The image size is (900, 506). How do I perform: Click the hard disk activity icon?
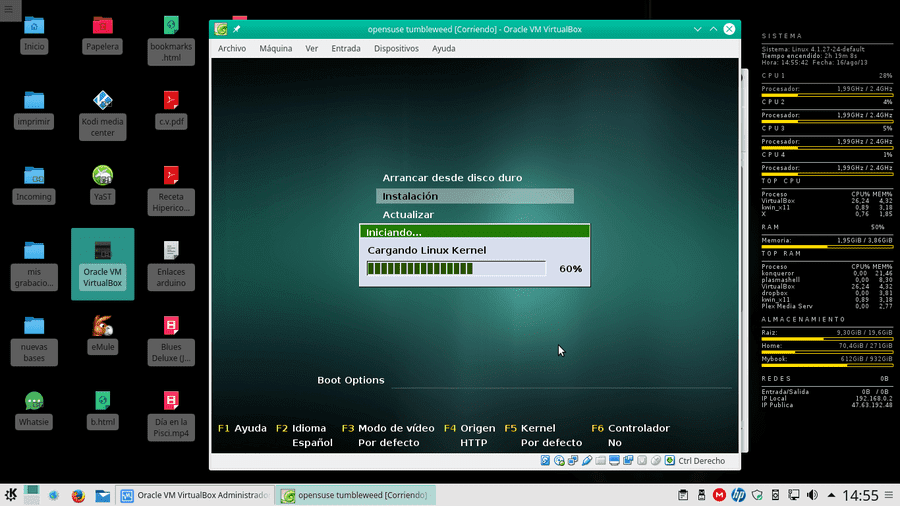tap(545, 461)
